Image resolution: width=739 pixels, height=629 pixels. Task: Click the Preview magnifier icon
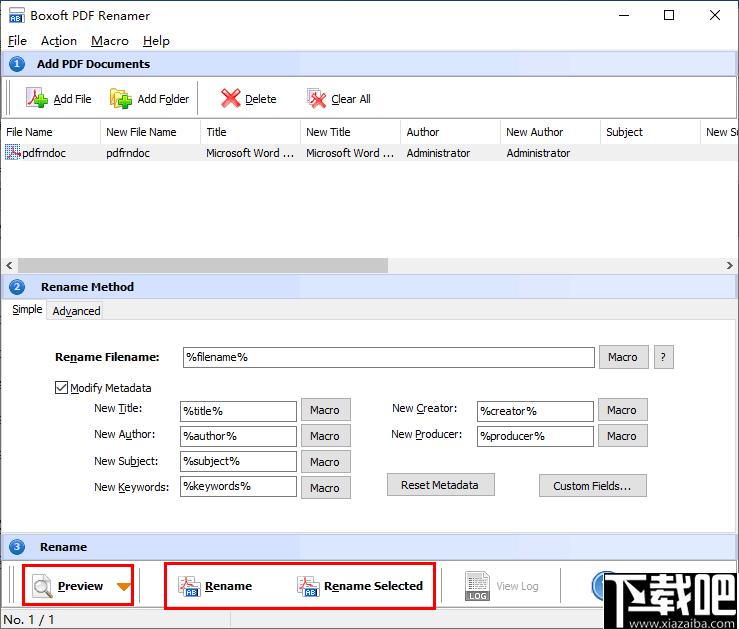(x=43, y=586)
